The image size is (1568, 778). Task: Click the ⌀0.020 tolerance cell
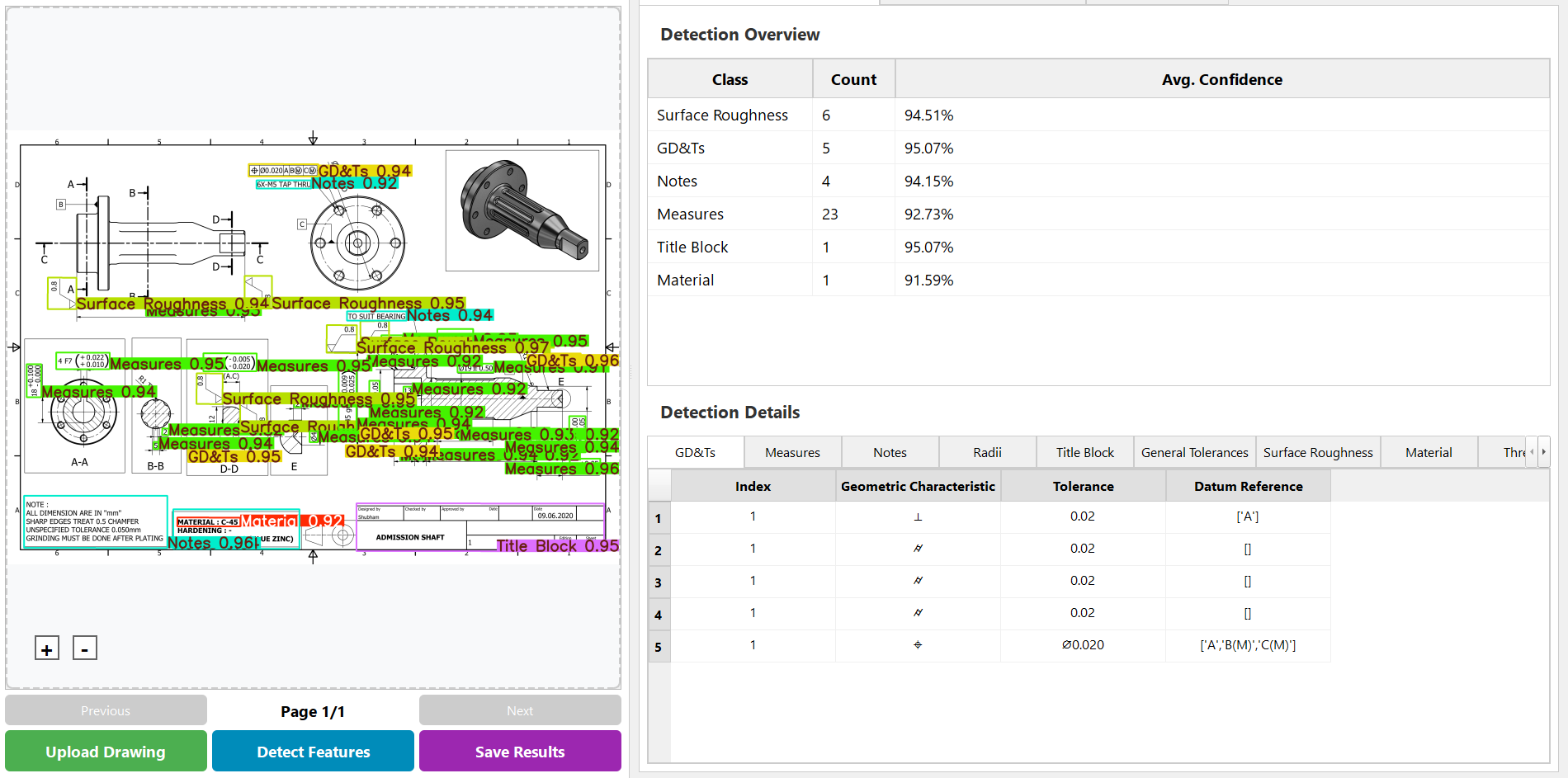click(1083, 645)
